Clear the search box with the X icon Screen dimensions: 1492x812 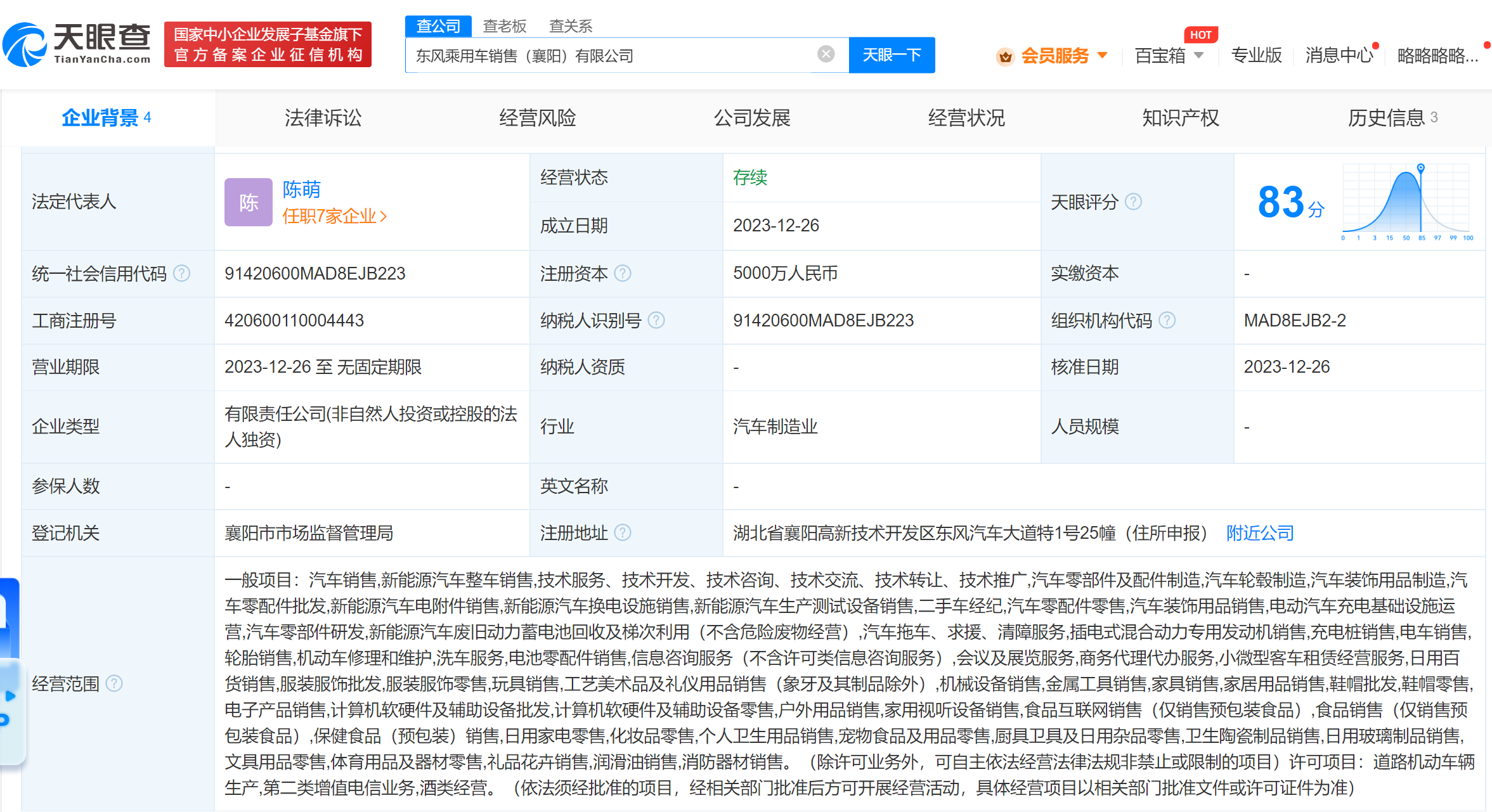point(826,55)
